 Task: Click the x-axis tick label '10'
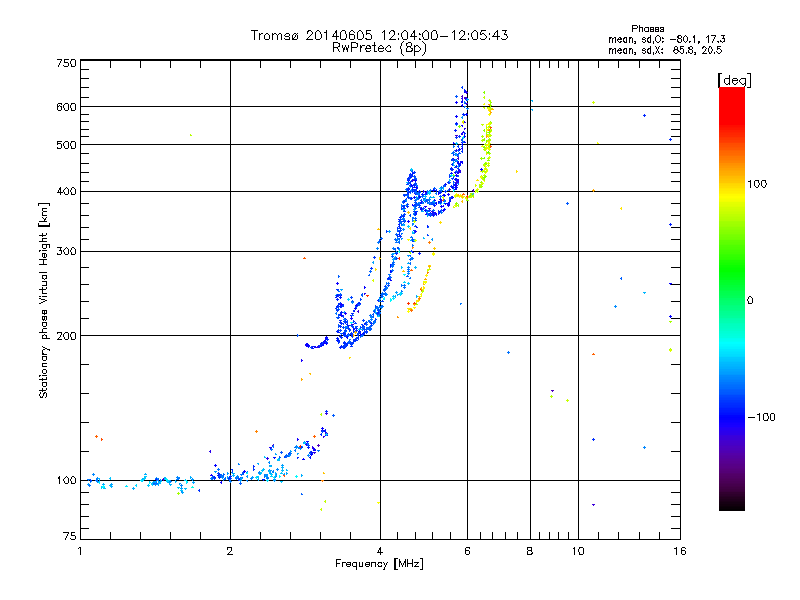(578, 551)
